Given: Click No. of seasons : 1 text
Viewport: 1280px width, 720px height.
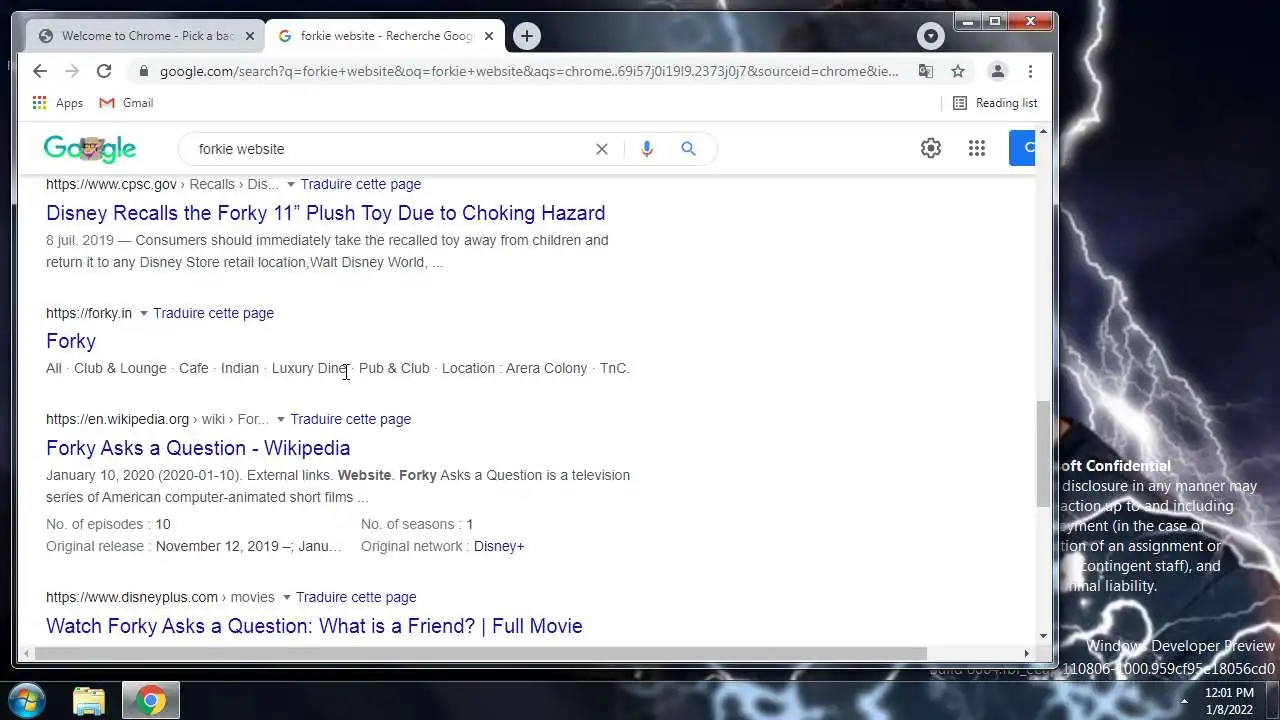Looking at the screenshot, I should [x=417, y=524].
